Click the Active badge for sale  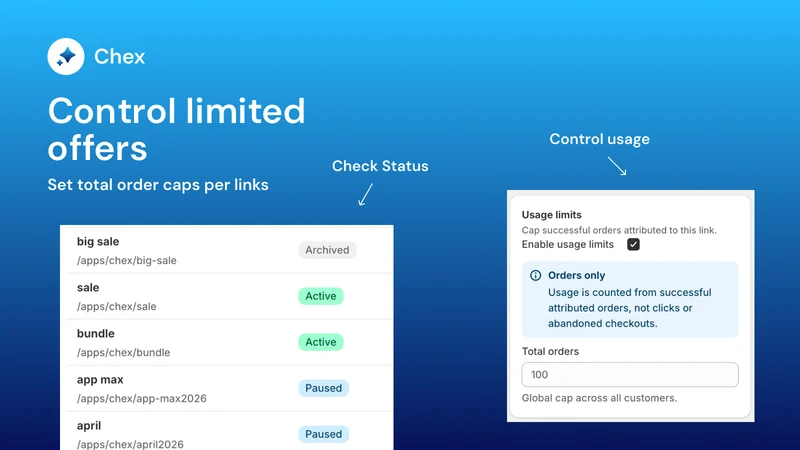point(320,296)
